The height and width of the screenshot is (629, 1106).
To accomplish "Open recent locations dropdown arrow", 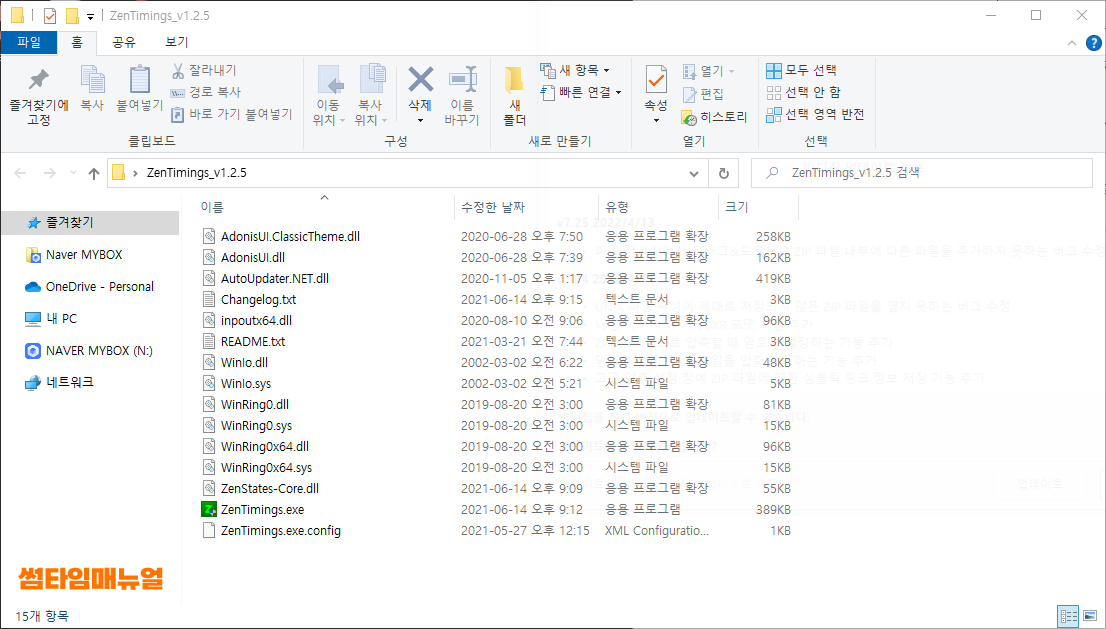I will [x=73, y=173].
